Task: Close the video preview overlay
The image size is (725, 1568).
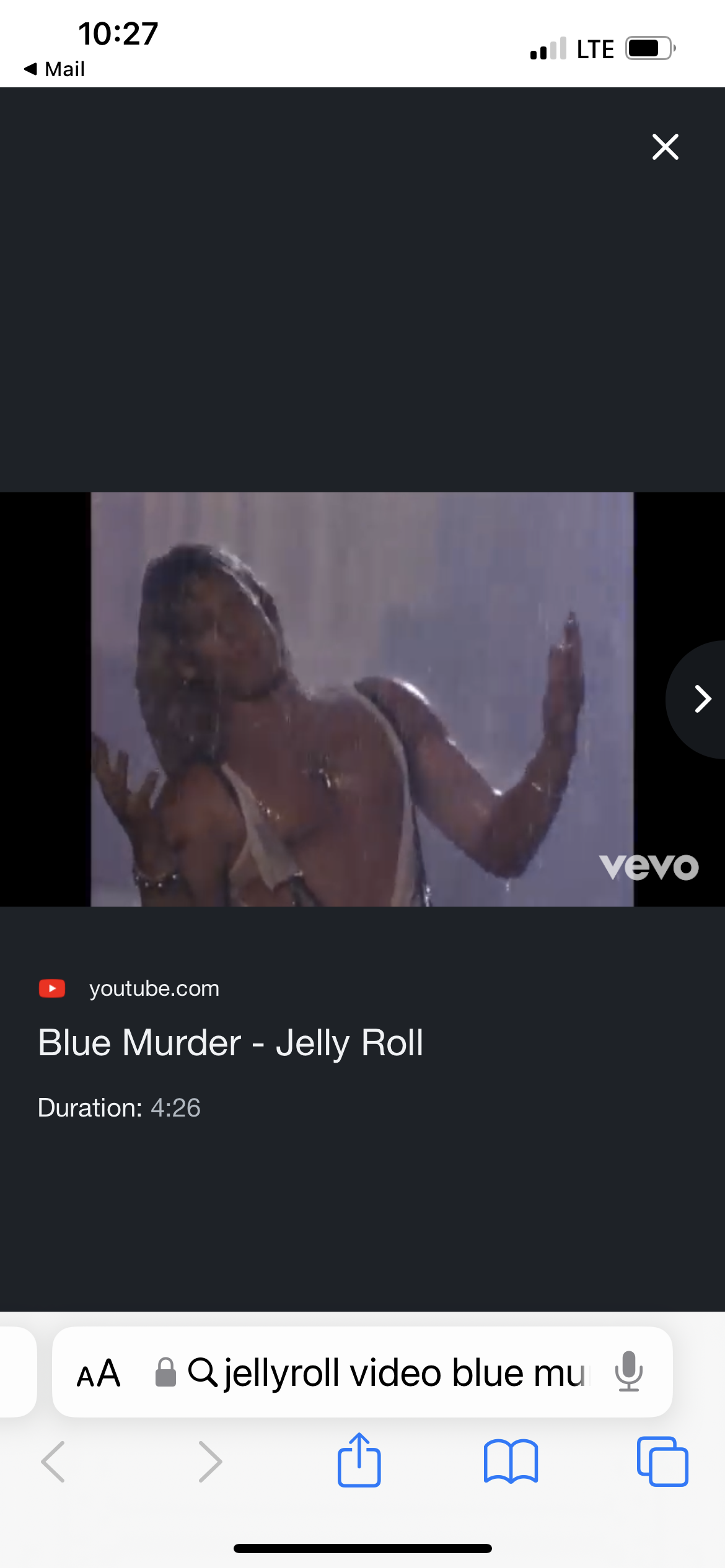Action: click(x=665, y=147)
